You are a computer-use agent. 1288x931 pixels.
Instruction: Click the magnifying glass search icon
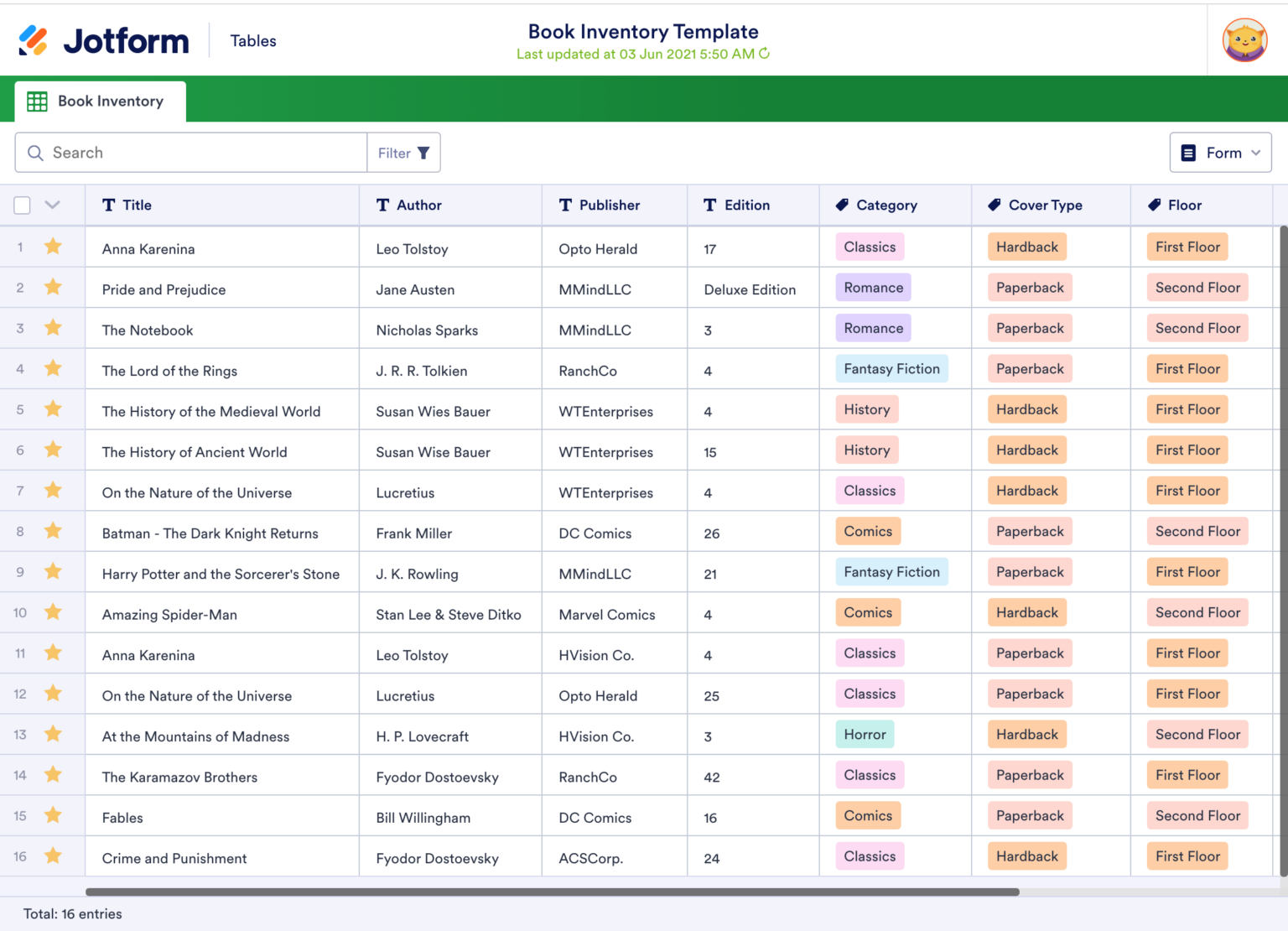click(x=35, y=153)
